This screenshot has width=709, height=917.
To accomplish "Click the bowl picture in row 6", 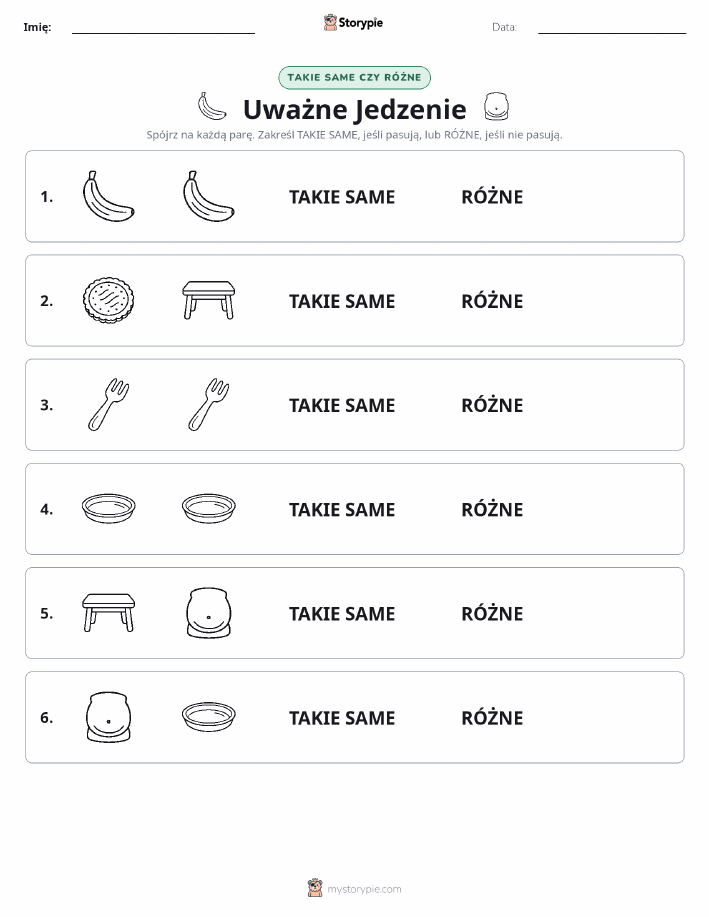I will pyautogui.click(x=208, y=717).
